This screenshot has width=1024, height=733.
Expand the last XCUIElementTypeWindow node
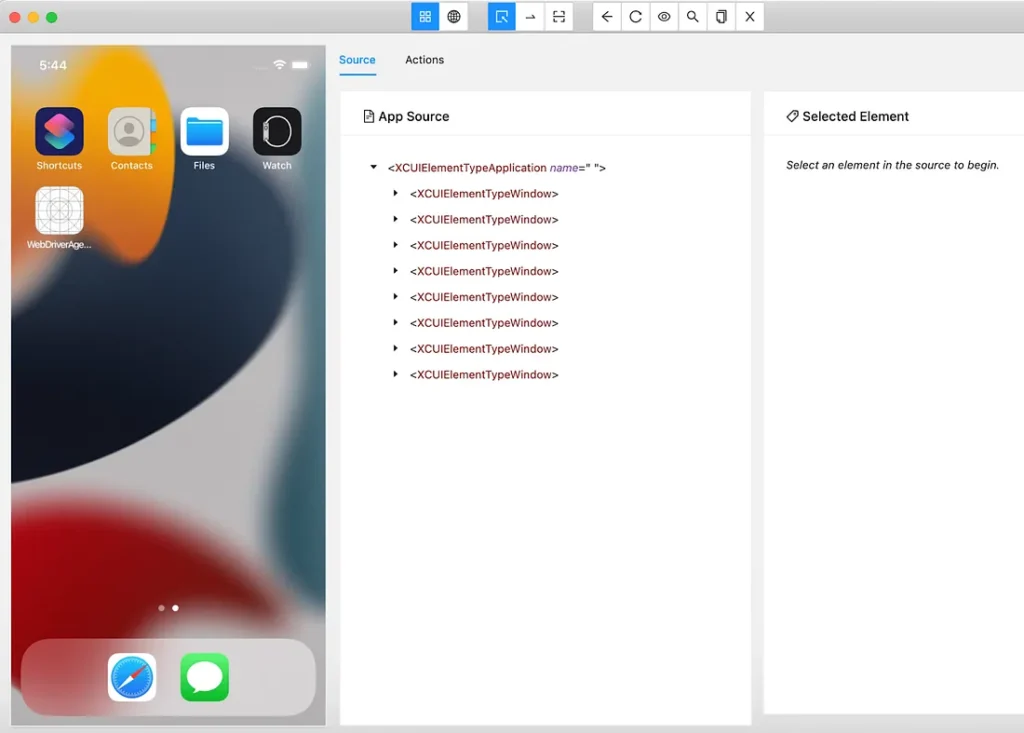(x=396, y=374)
